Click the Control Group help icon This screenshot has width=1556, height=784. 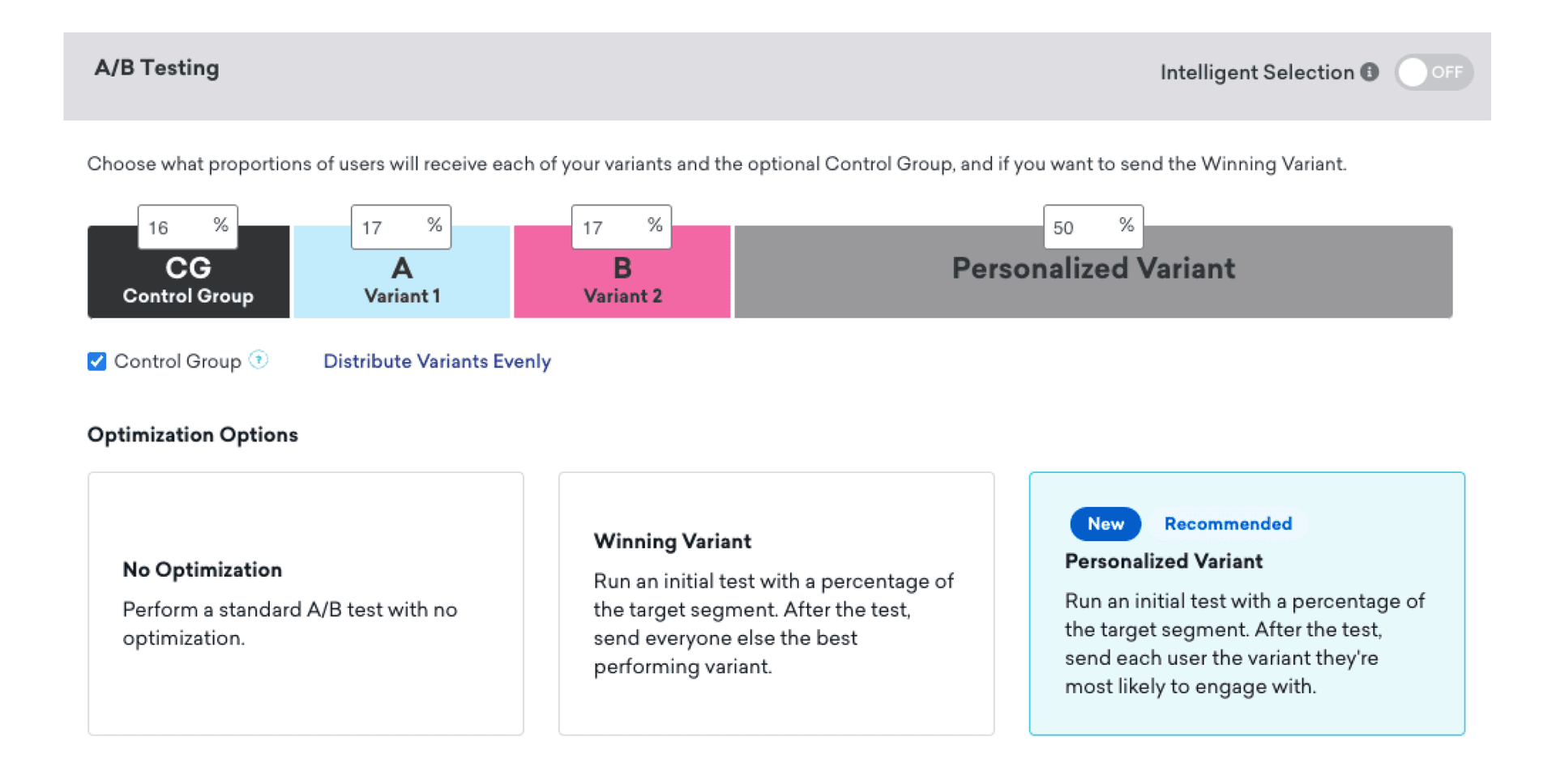tap(259, 360)
